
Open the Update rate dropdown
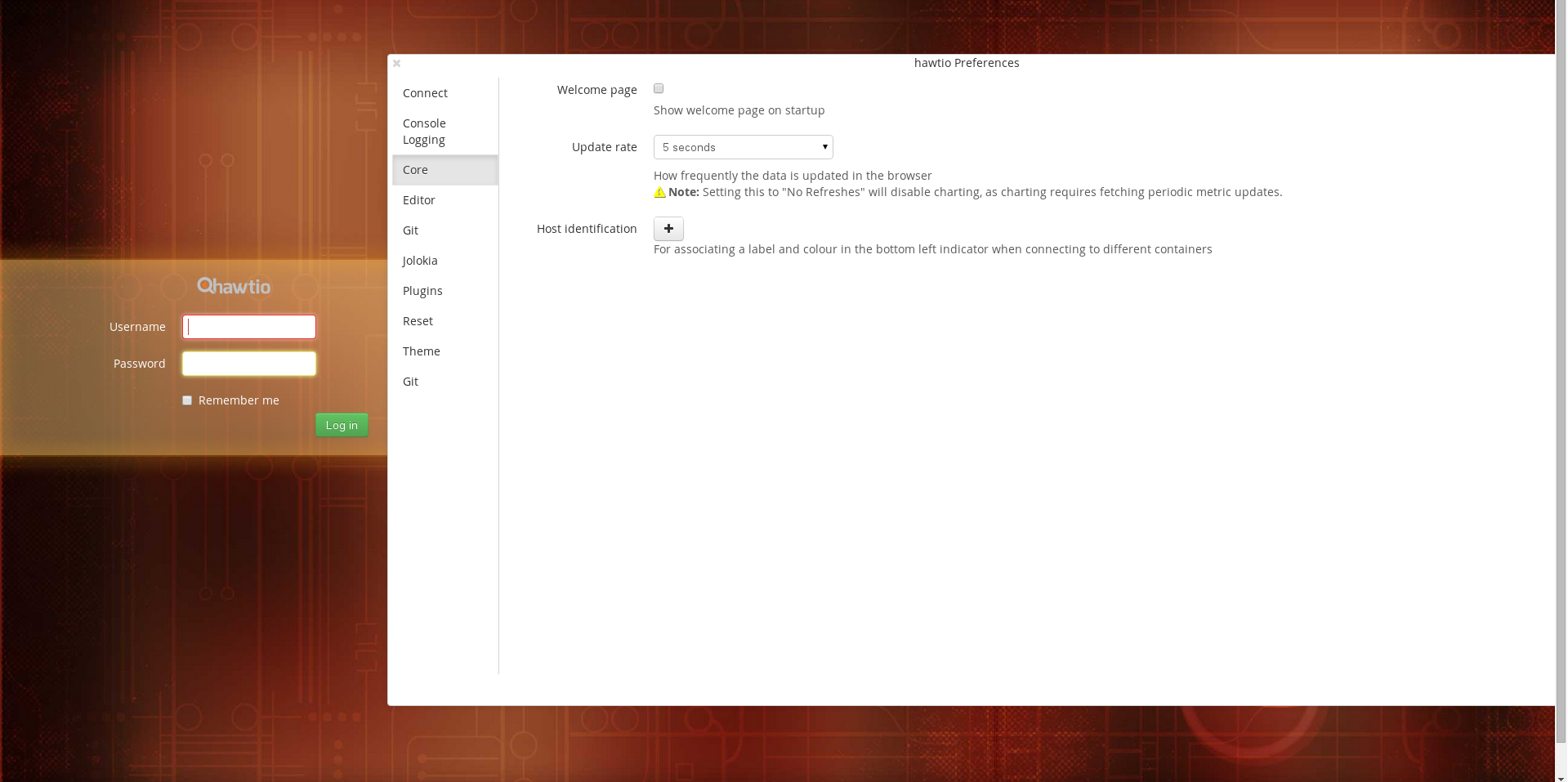(743, 147)
